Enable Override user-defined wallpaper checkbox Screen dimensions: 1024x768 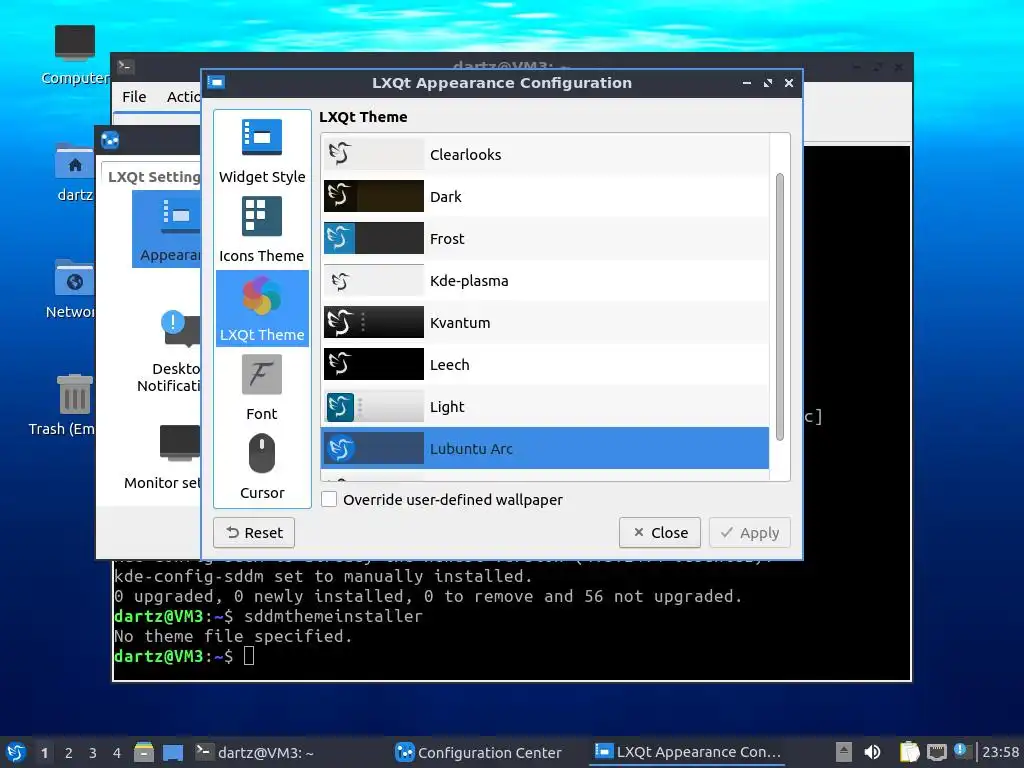[329, 500]
